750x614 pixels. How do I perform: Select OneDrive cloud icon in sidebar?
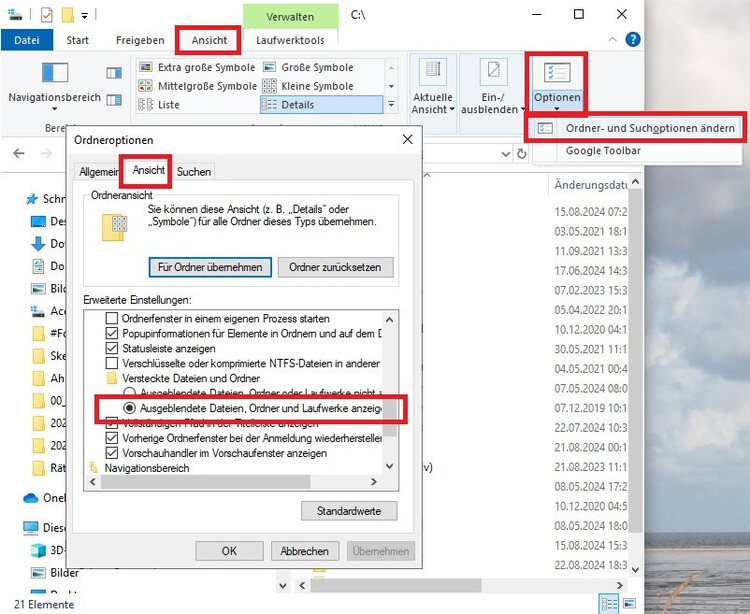[x=31, y=498]
